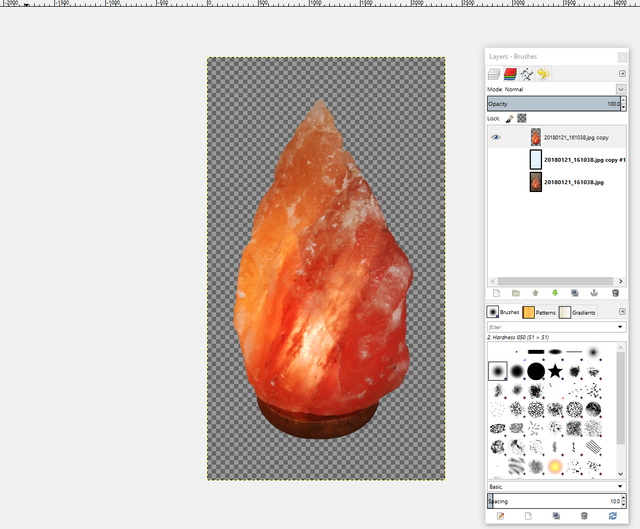Viewport: 640px width, 529px height.
Task: Create a new brush
Action: tap(528, 516)
